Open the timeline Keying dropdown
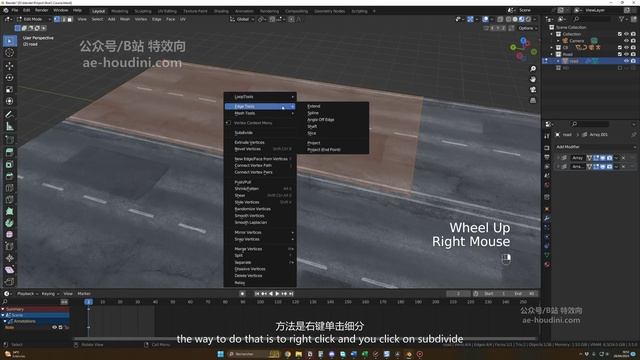640x360 pixels. tap(51, 294)
